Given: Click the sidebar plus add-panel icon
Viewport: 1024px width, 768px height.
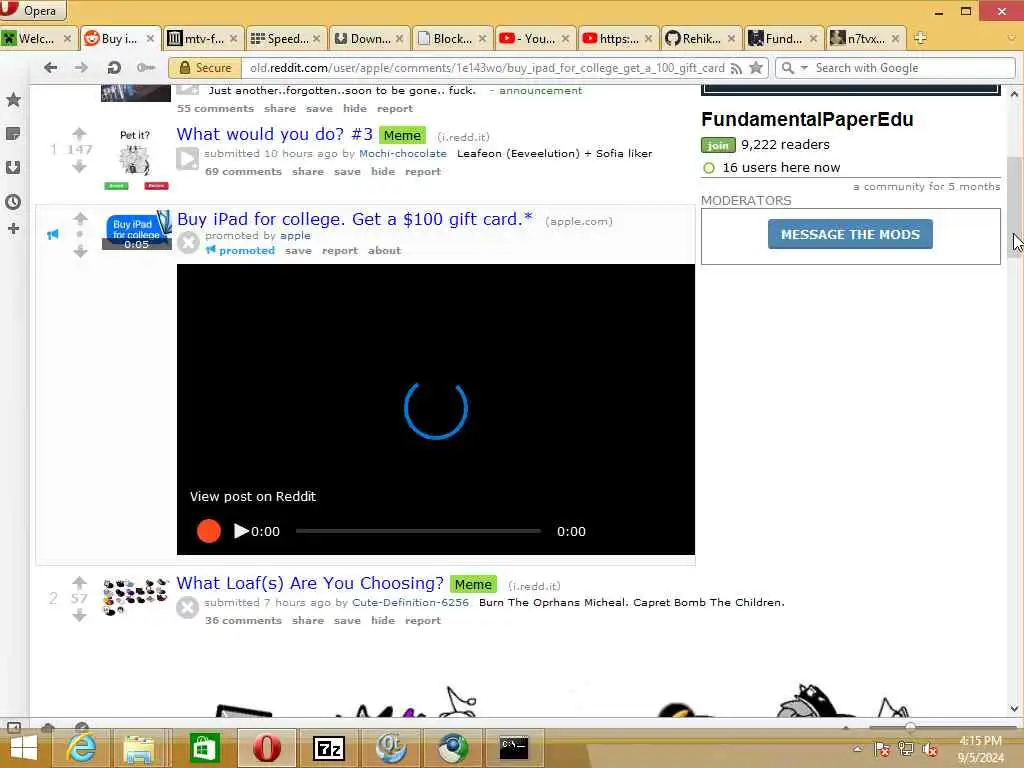Looking at the screenshot, I should coord(13,229).
